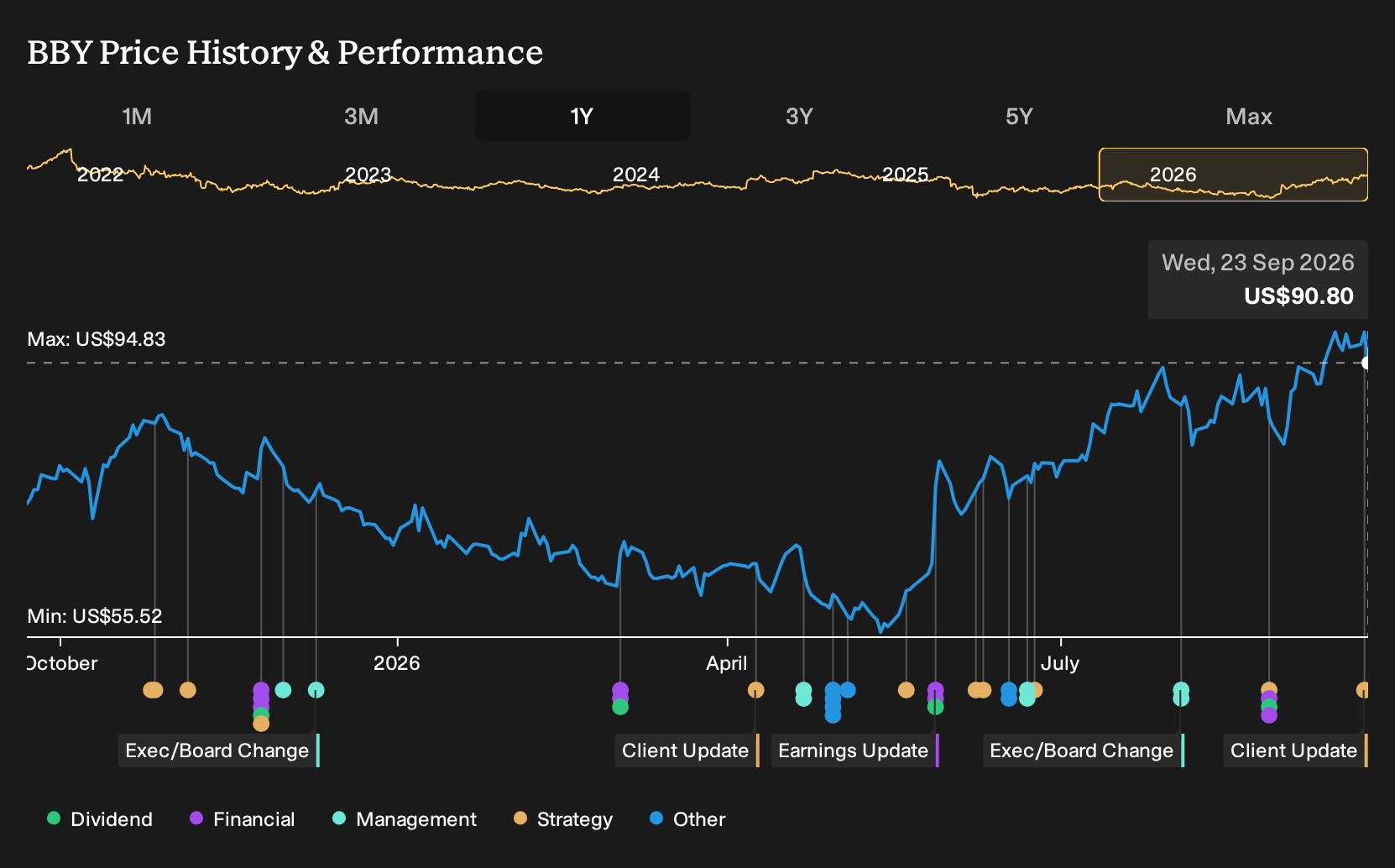Open the right Client Update event label
This screenshot has width=1395, height=868.
point(1296,750)
